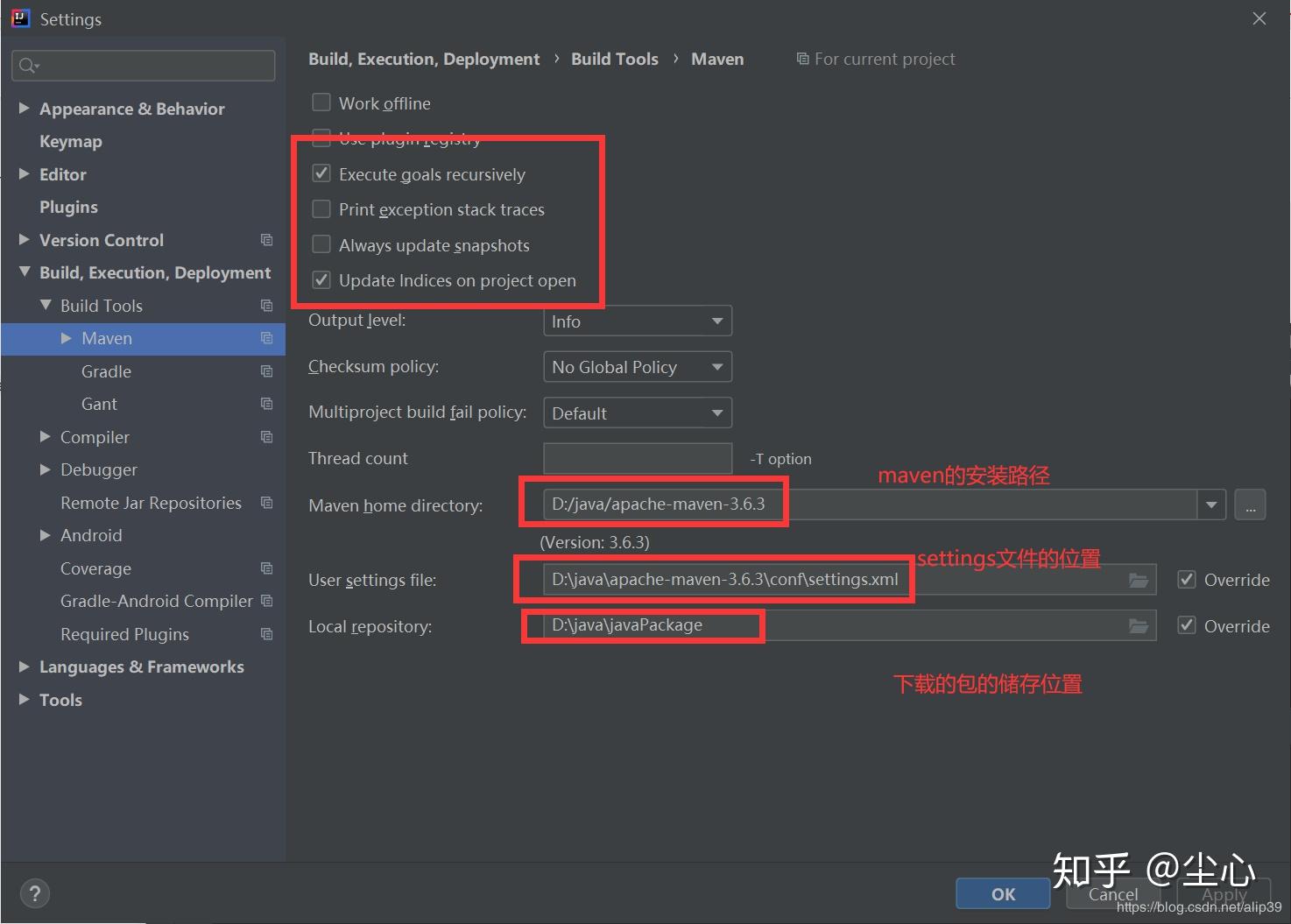The width and height of the screenshot is (1291, 924).
Task: Click project-level icon beside Gant
Action: pos(267,404)
